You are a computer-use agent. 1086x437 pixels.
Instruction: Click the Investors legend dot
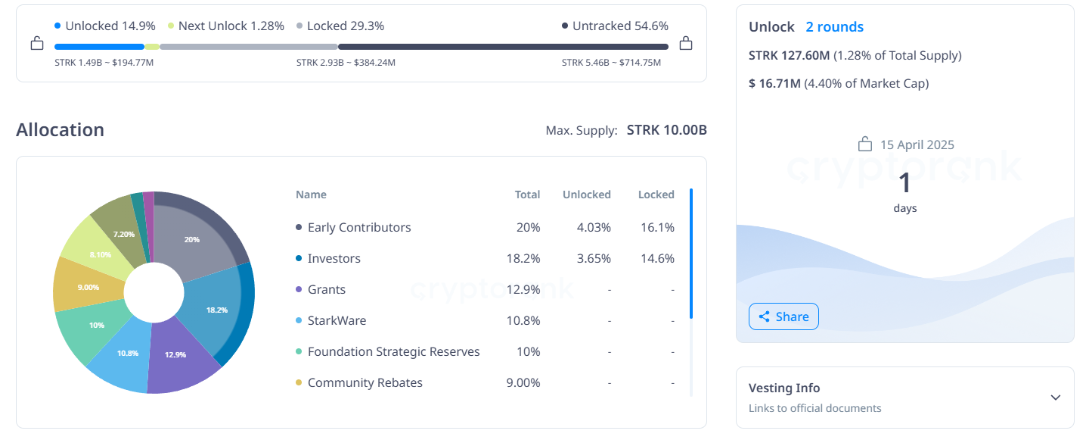[x=299, y=259]
